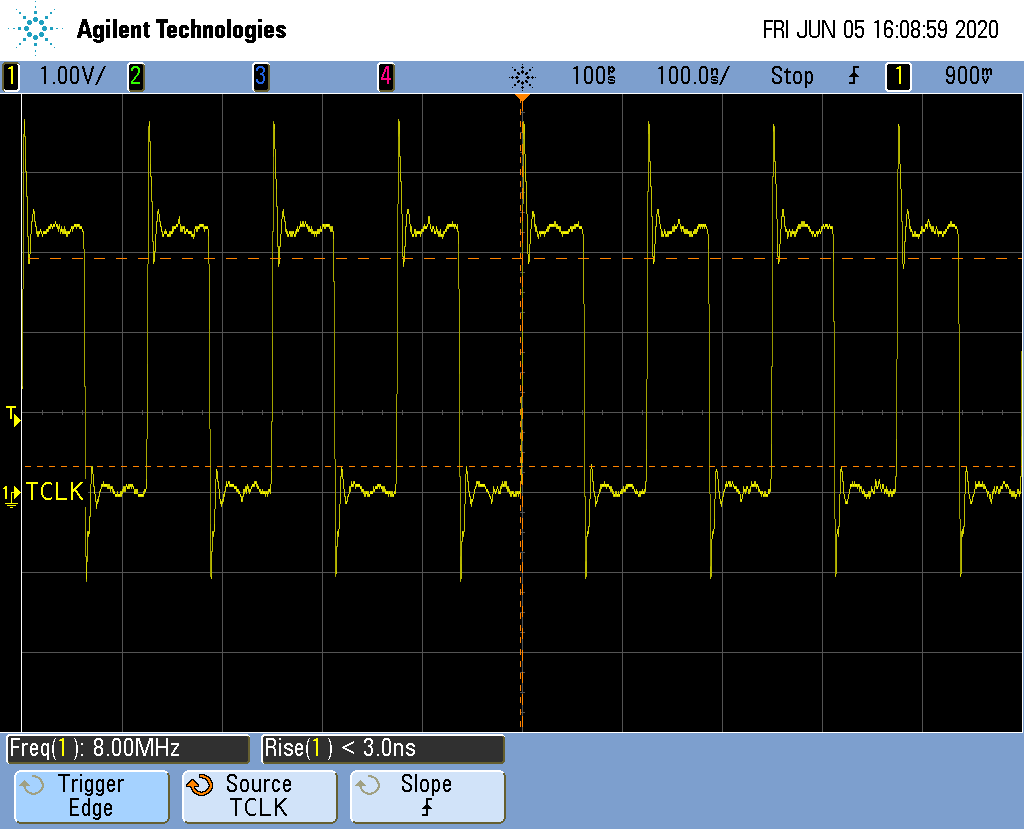Viewport: 1024px width, 829px height.
Task: Click the rising edge trigger icon in status bar
Action: 853,76
